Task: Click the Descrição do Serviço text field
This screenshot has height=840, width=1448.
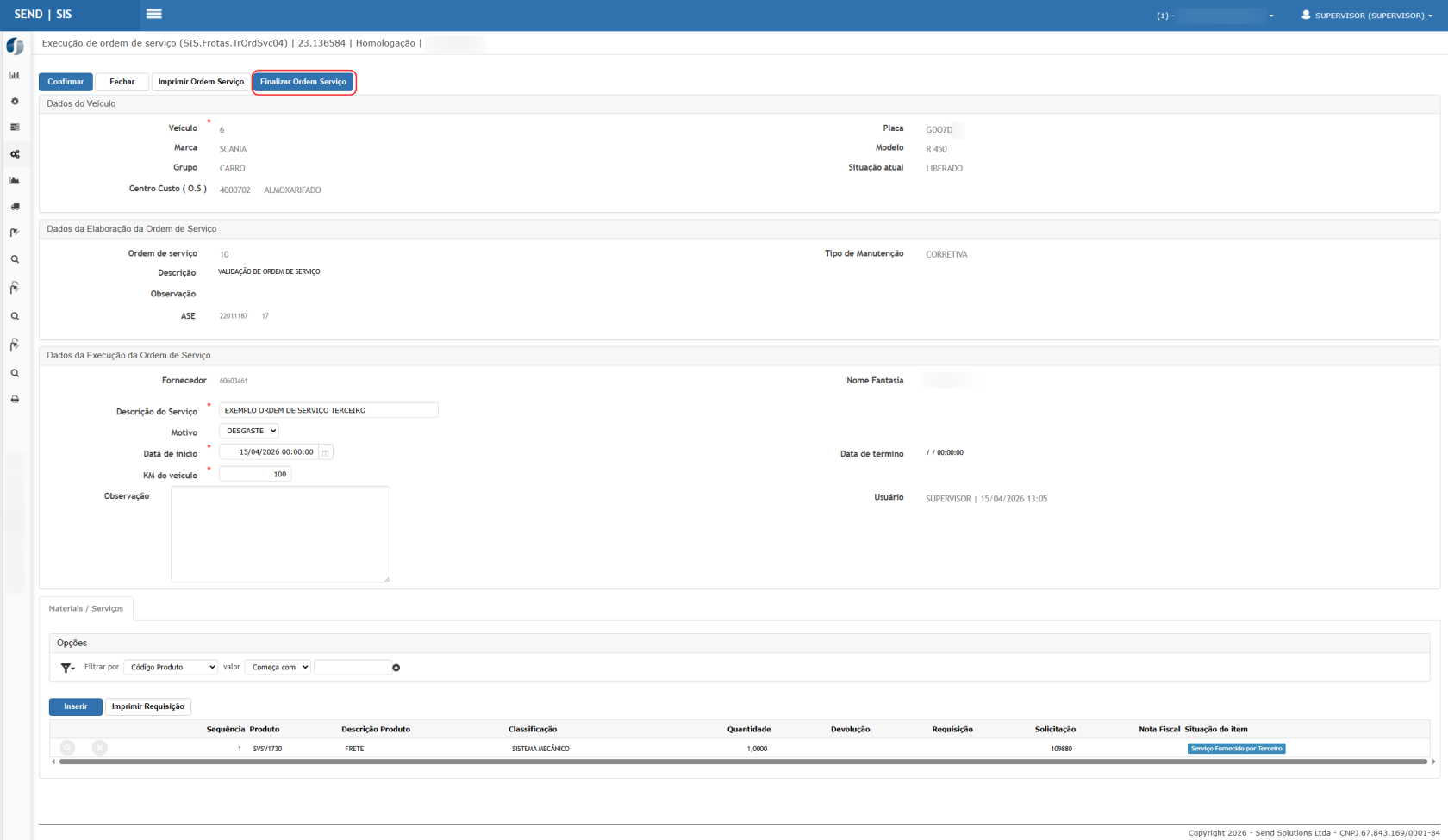Action: pos(328,410)
